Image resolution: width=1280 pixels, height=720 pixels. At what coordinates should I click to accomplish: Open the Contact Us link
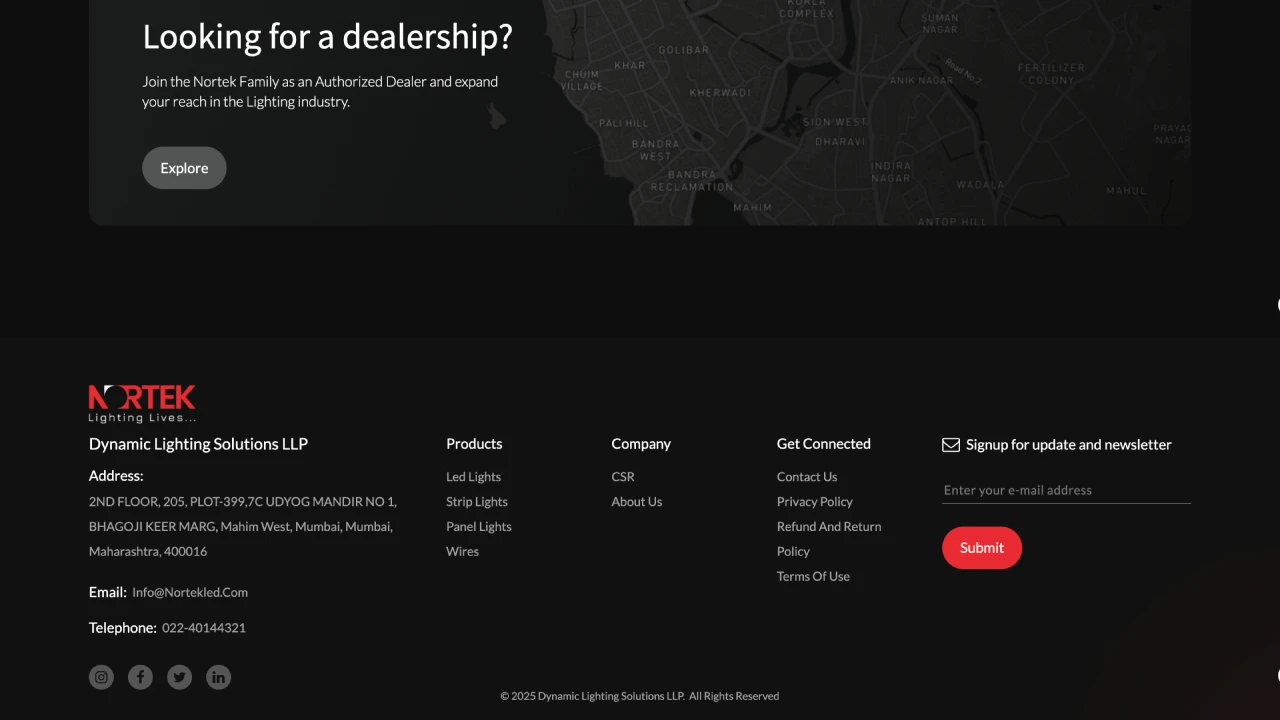tap(806, 477)
